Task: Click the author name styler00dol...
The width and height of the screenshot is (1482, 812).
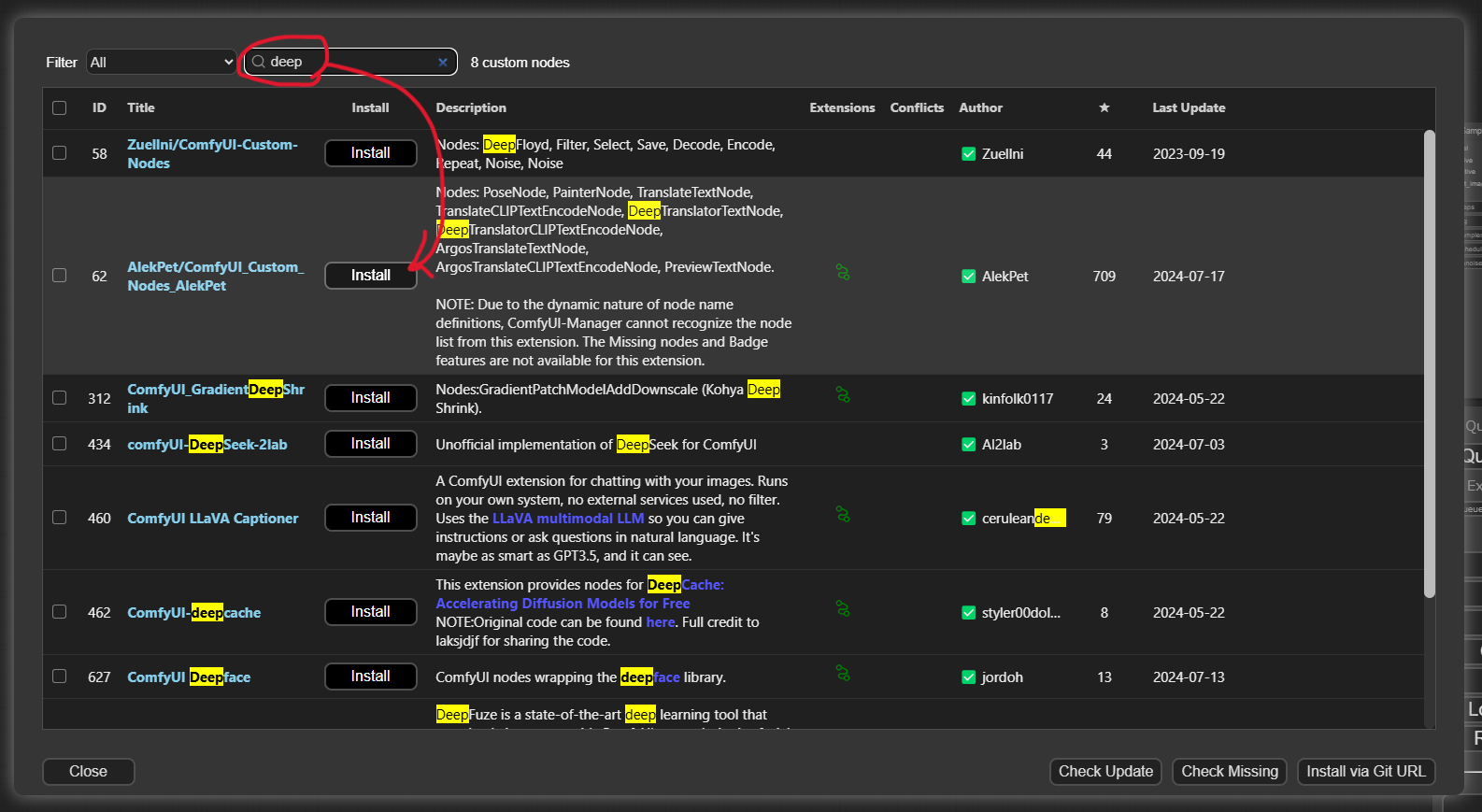Action: pos(1021,613)
